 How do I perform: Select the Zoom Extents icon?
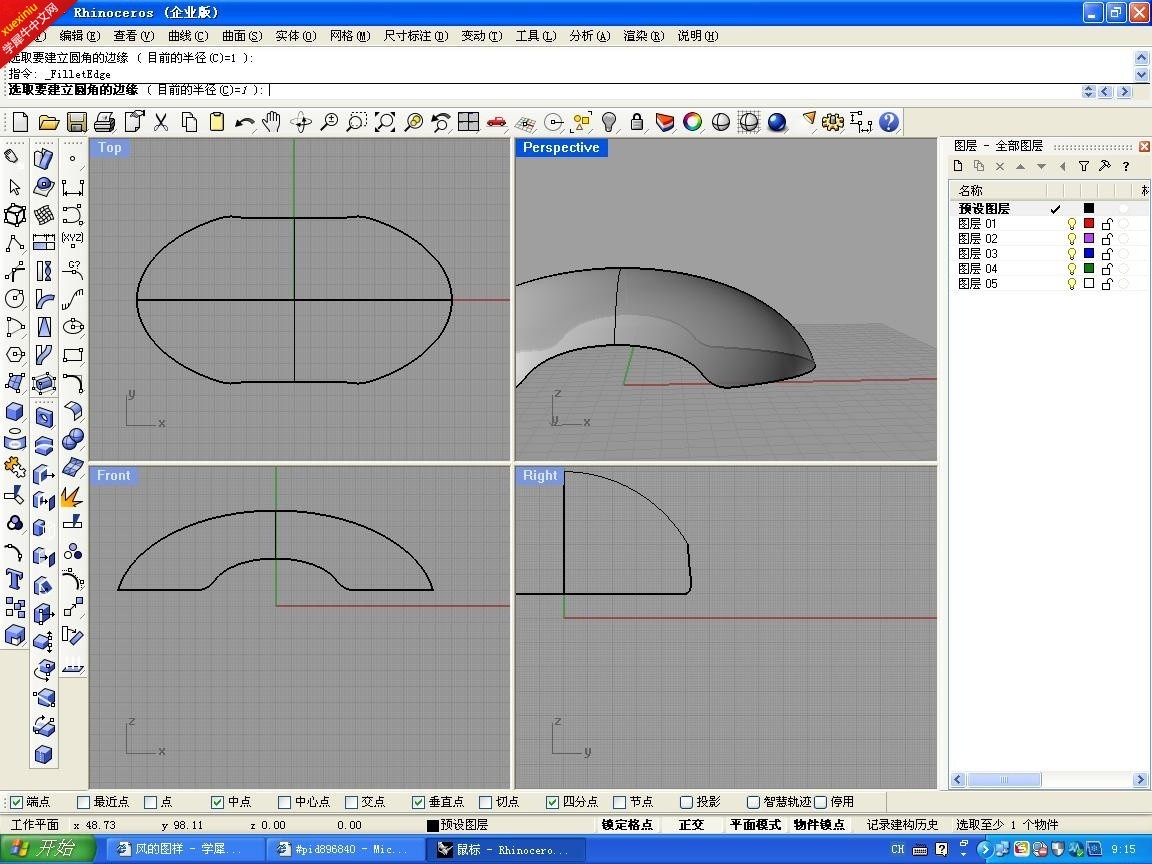[x=385, y=122]
